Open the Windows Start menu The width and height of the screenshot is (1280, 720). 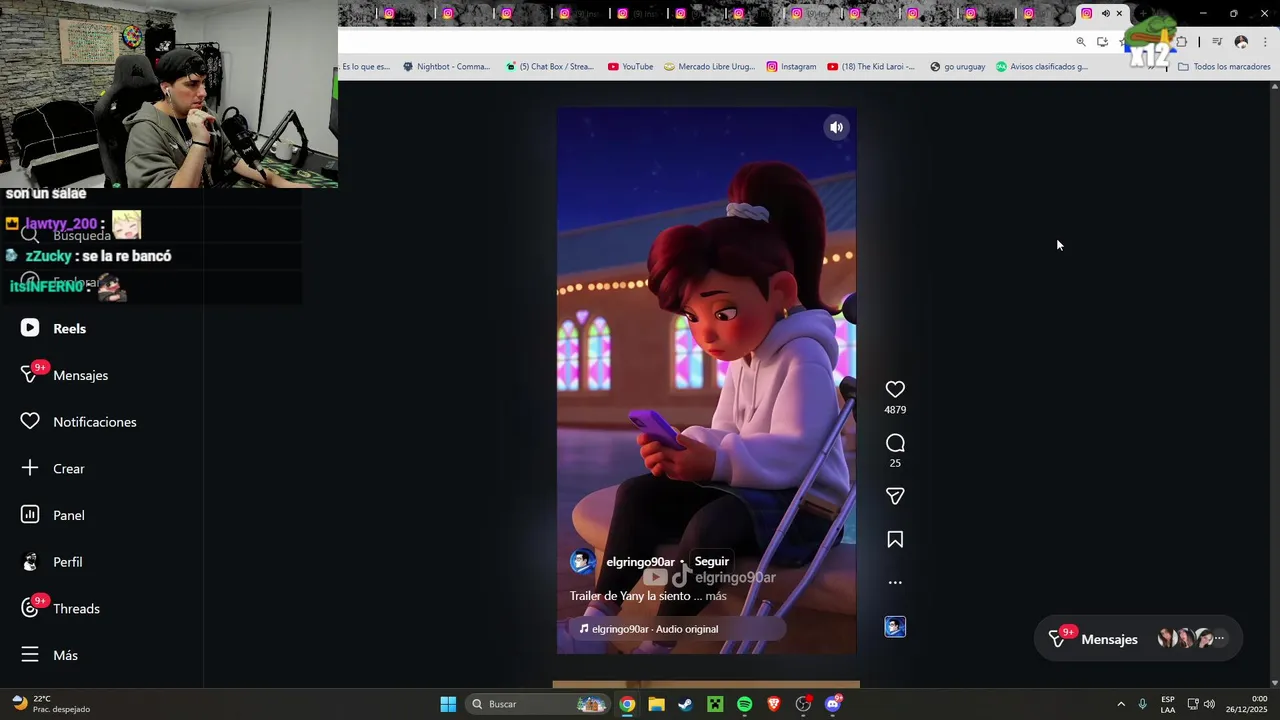[x=448, y=704]
